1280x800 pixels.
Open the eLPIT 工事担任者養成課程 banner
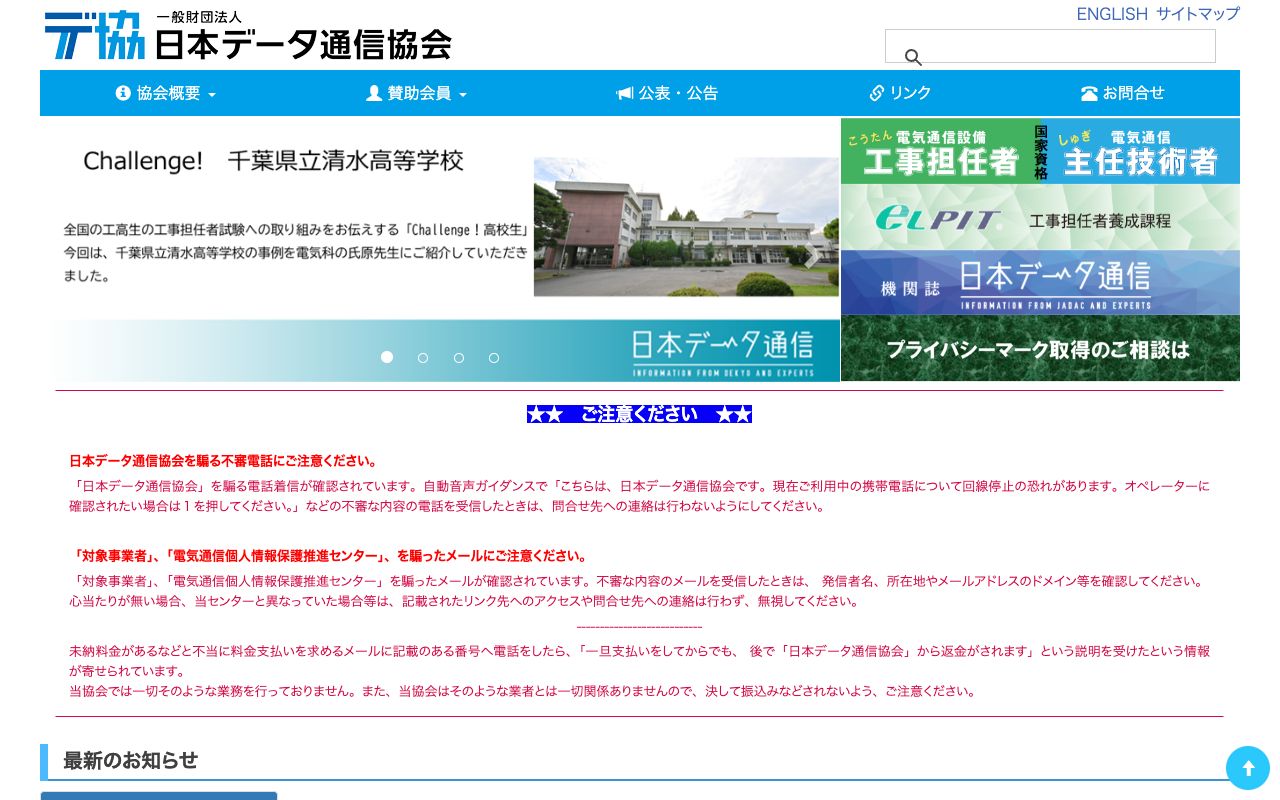click(1040, 217)
